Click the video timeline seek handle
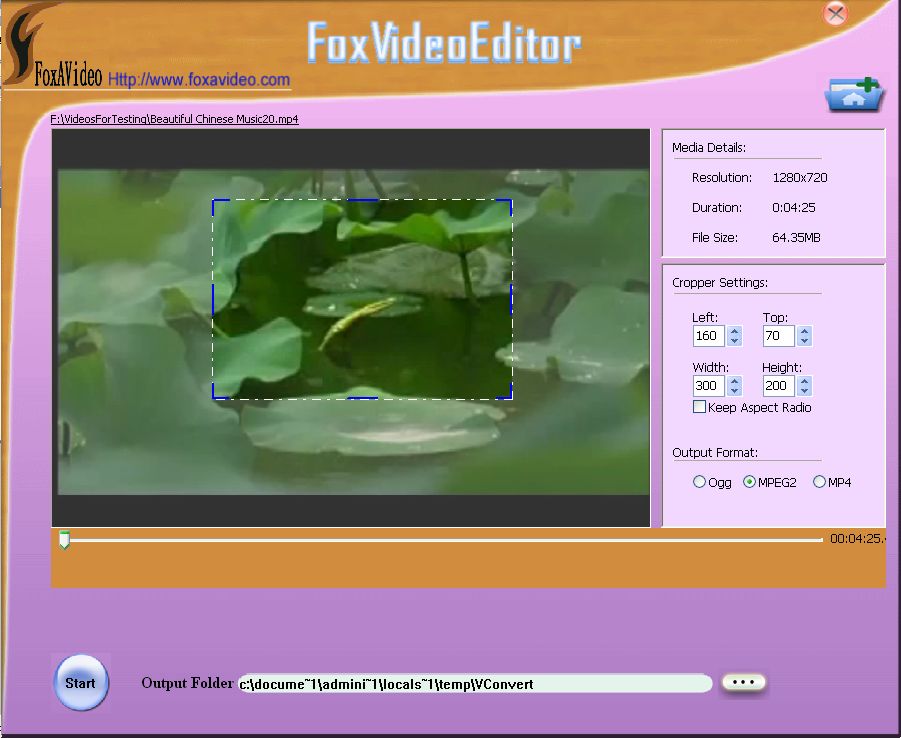 64,540
